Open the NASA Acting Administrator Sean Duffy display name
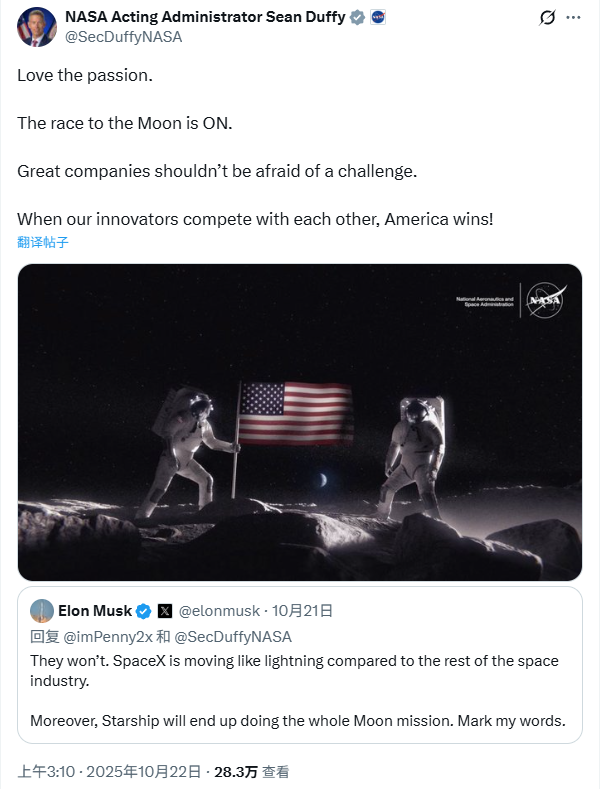 pyautogui.click(x=204, y=17)
